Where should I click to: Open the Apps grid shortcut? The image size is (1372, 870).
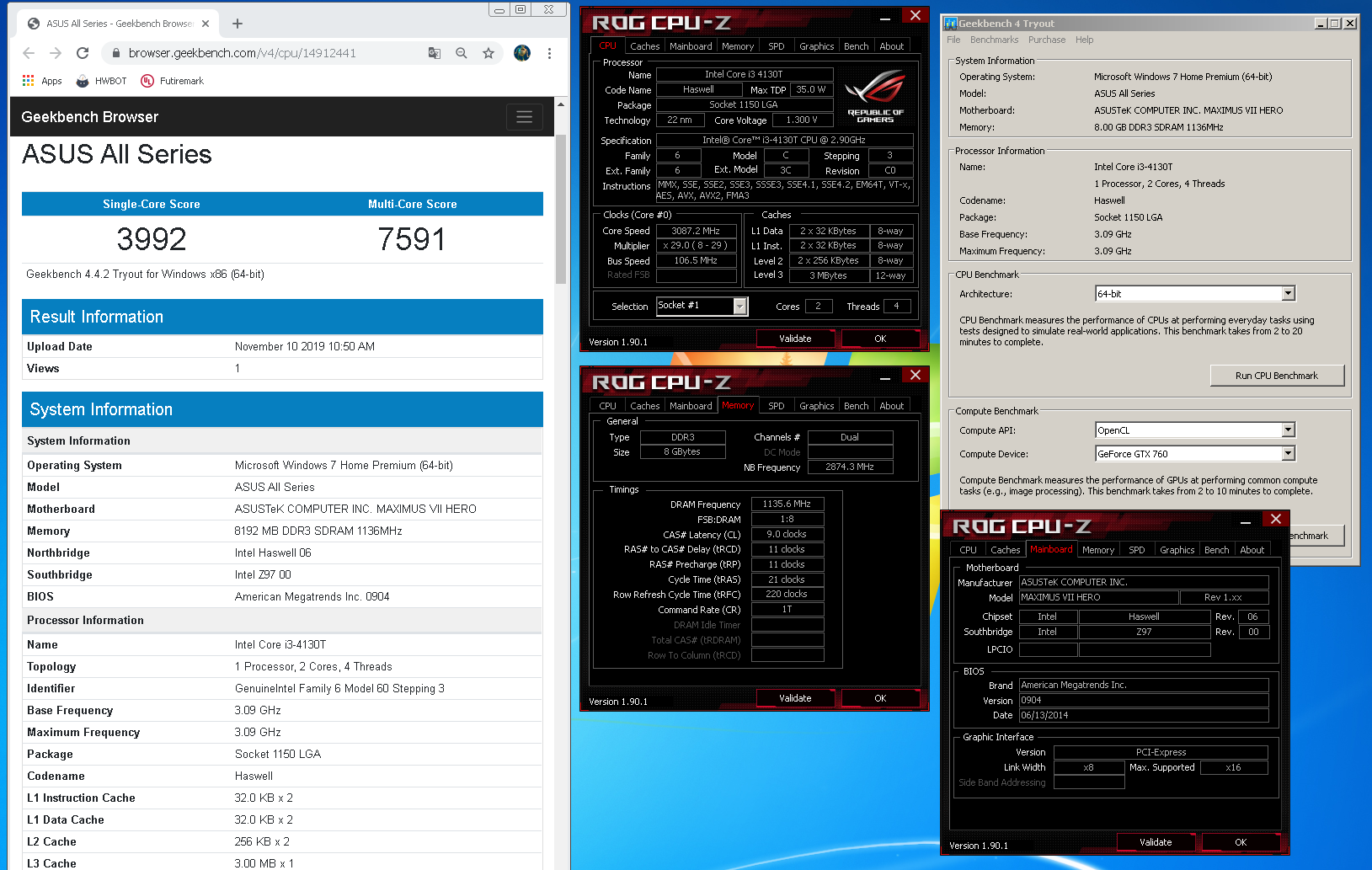click(x=42, y=81)
